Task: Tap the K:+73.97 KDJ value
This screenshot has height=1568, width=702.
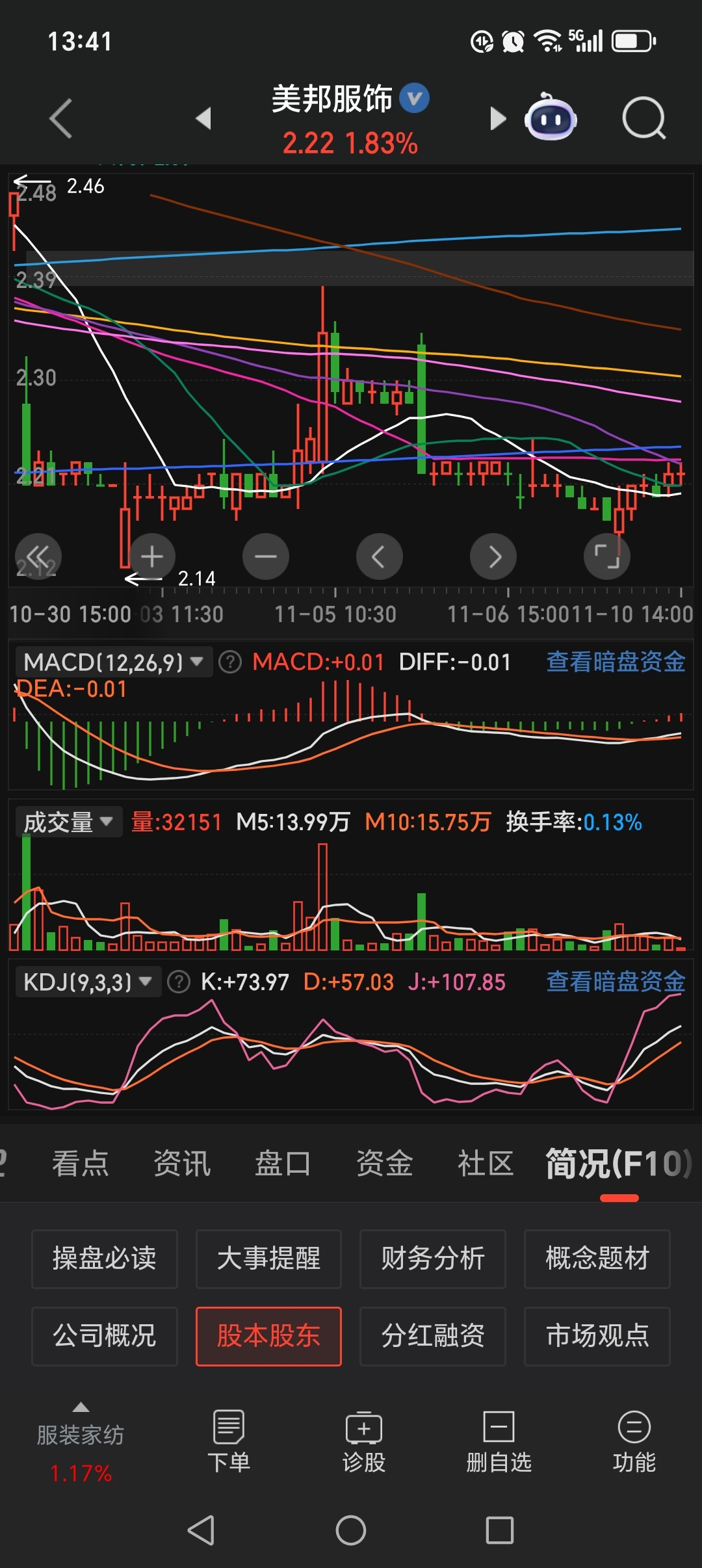Action: 245,982
